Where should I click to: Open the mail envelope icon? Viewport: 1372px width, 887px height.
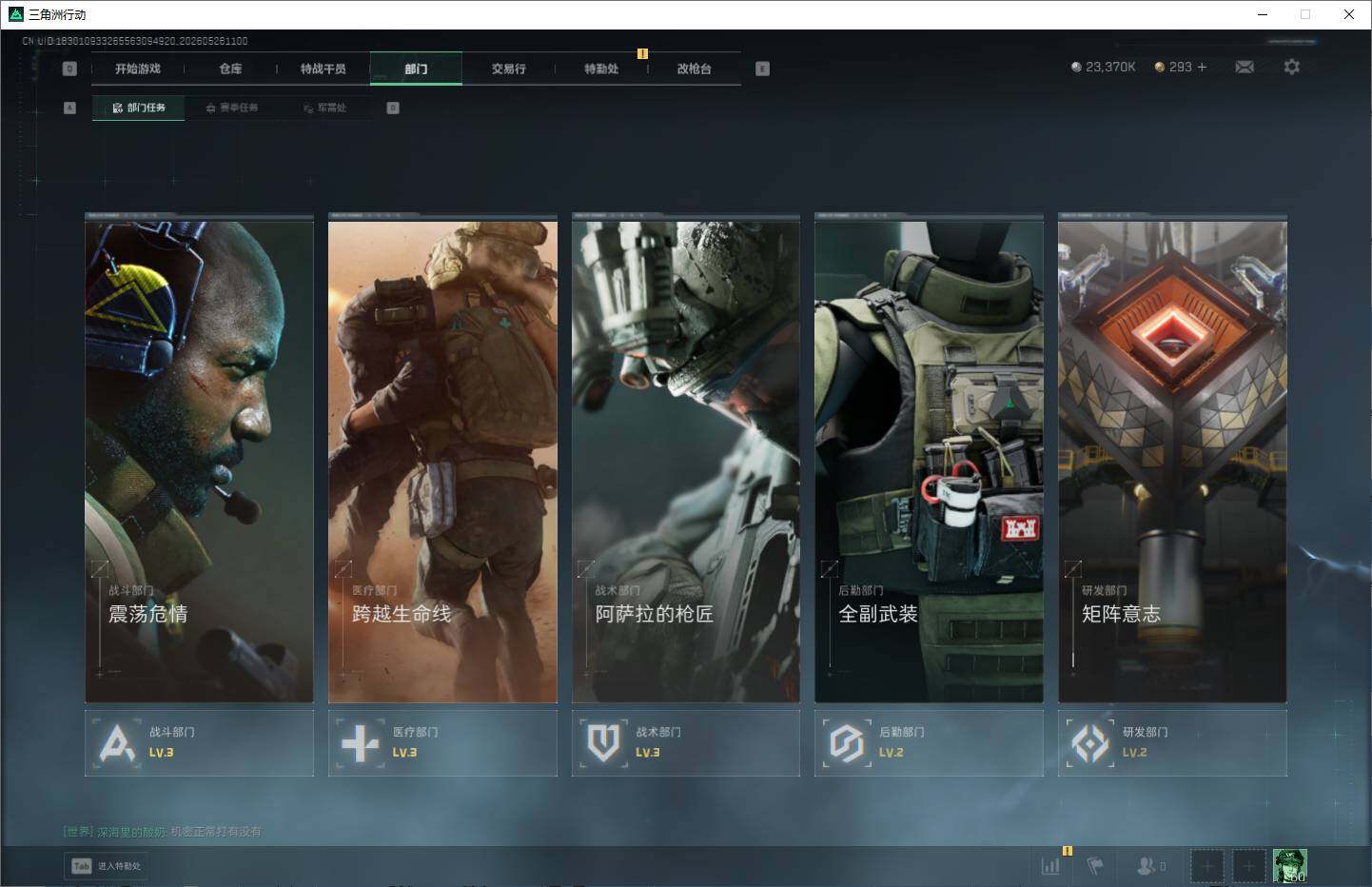(1245, 67)
